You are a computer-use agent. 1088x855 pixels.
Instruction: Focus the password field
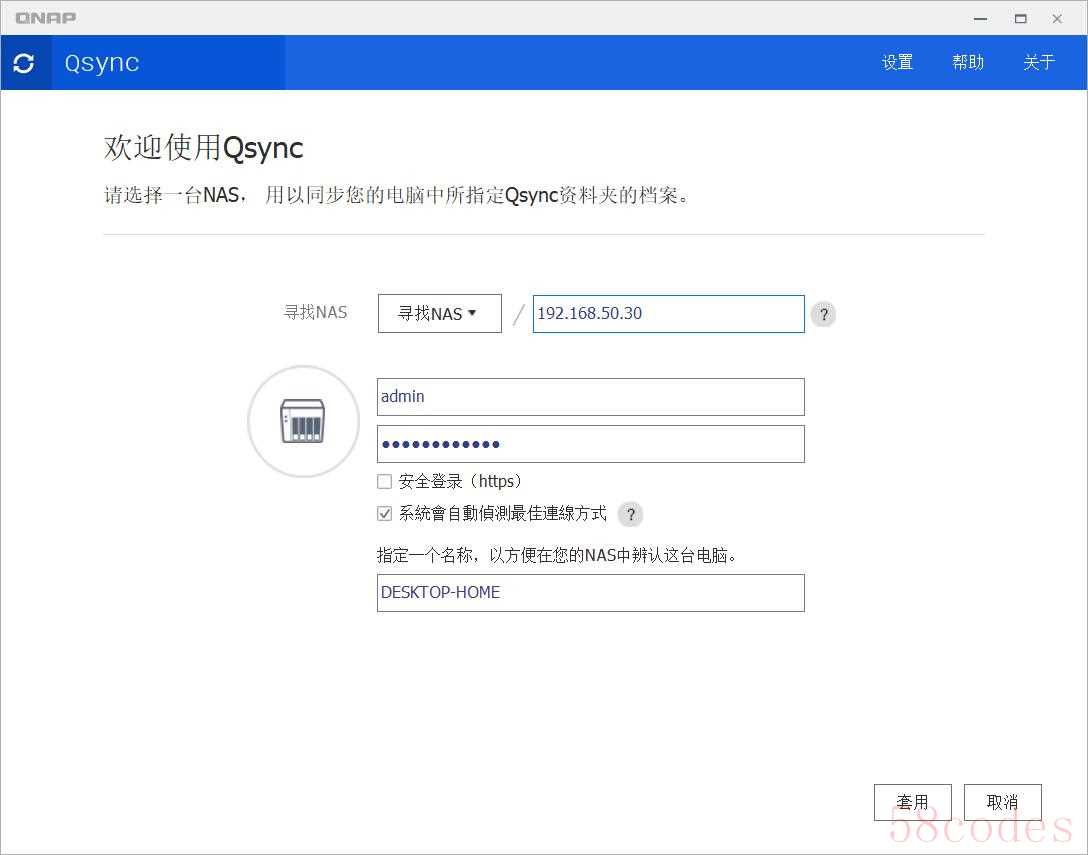tap(591, 444)
